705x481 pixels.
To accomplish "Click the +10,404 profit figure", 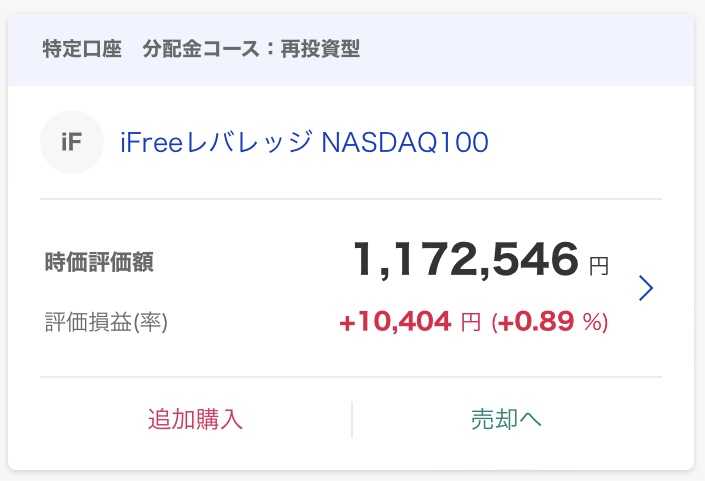I will coord(395,322).
